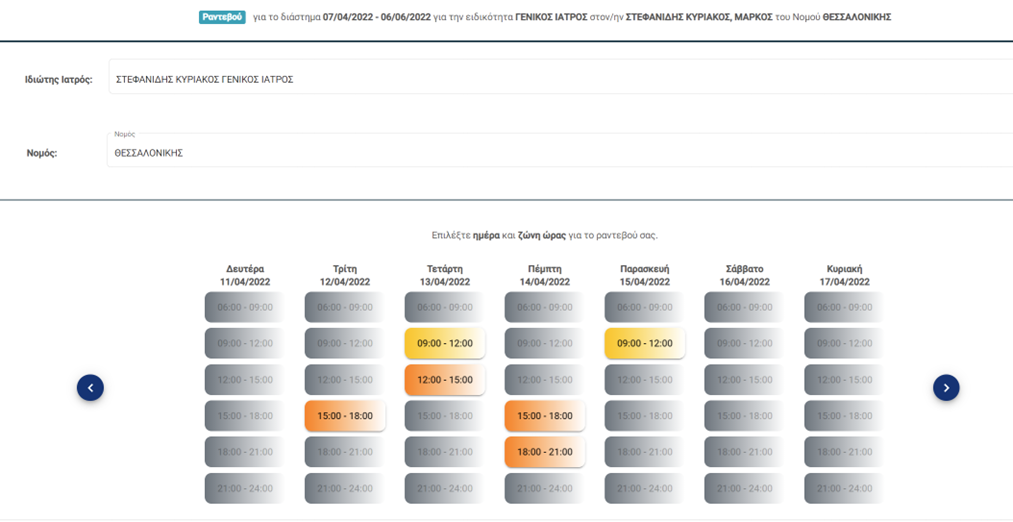Click disabled Wednesday 13/04 slot 06:00 - 09:00
1013x522 pixels.
click(x=445, y=307)
